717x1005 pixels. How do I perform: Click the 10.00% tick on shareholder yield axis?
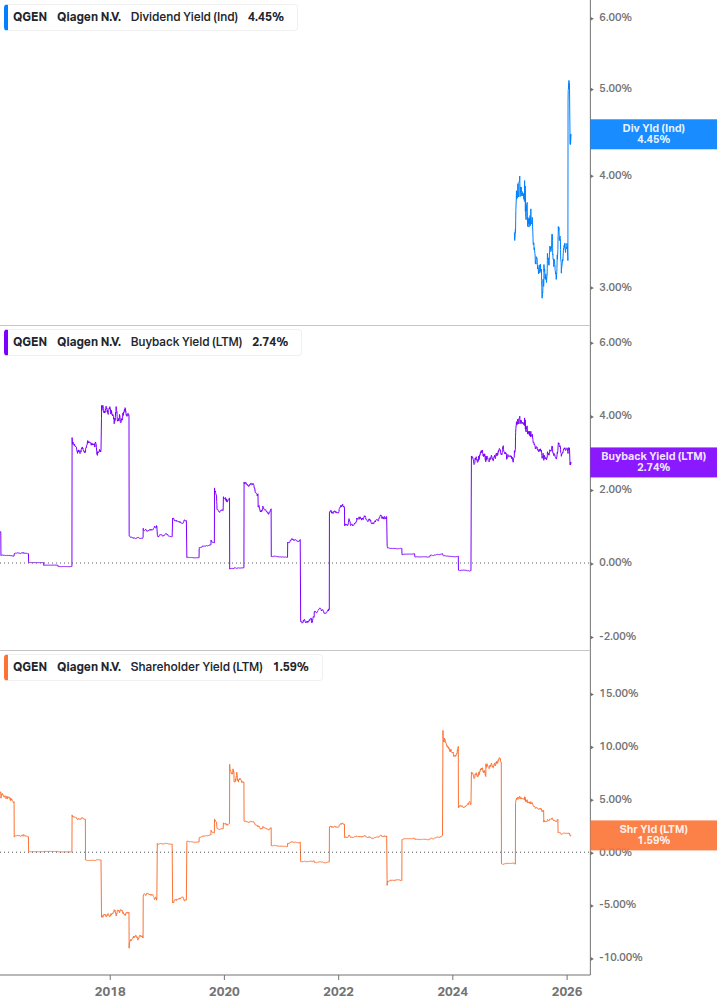pyautogui.click(x=618, y=747)
